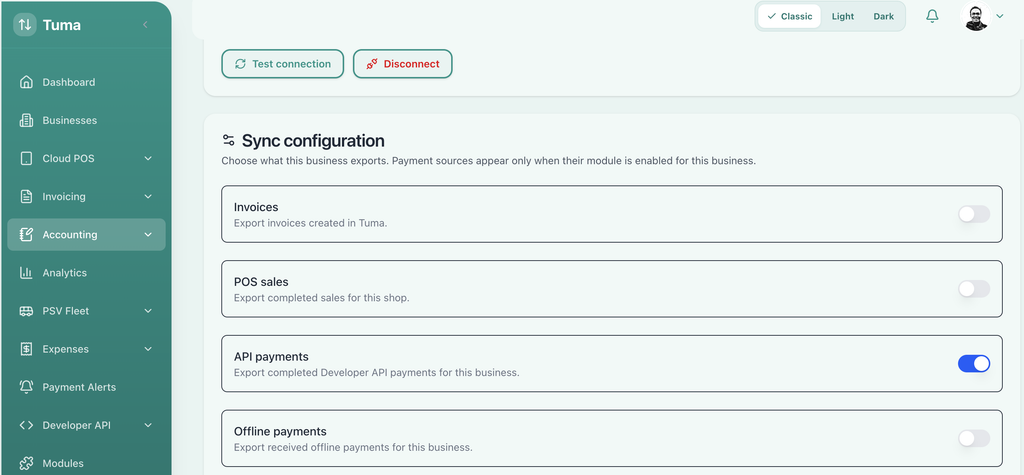Click the Developer API code icon

[26, 425]
